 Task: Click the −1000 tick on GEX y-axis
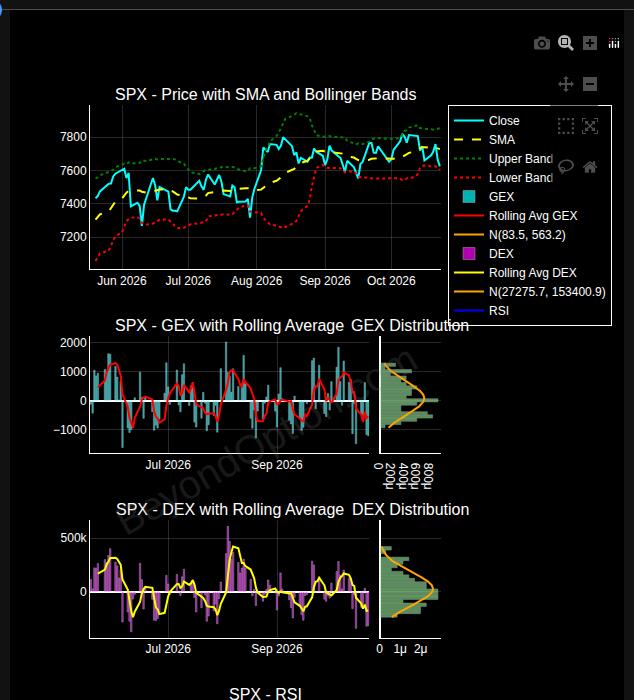(70, 430)
